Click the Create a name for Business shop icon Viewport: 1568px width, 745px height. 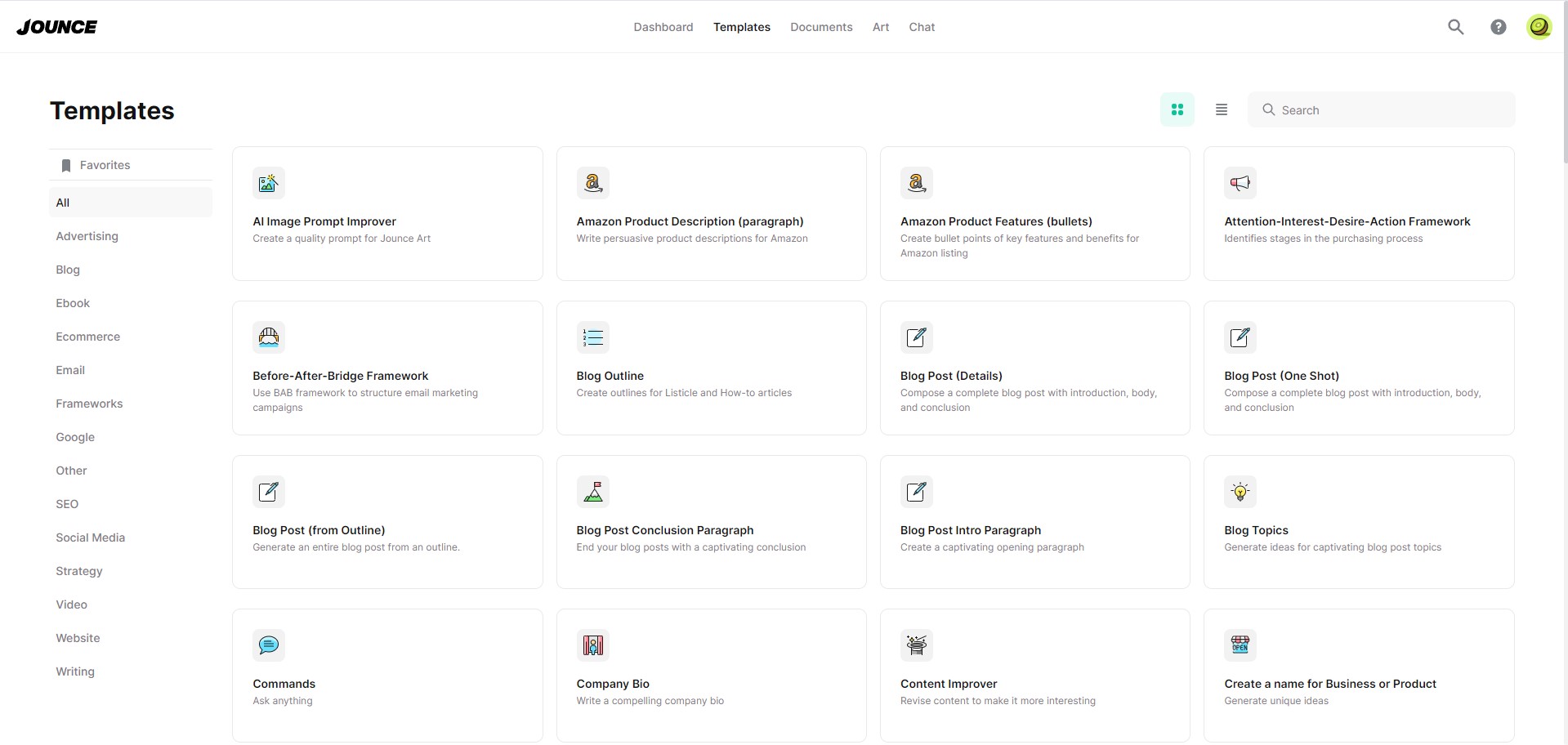(1240, 645)
